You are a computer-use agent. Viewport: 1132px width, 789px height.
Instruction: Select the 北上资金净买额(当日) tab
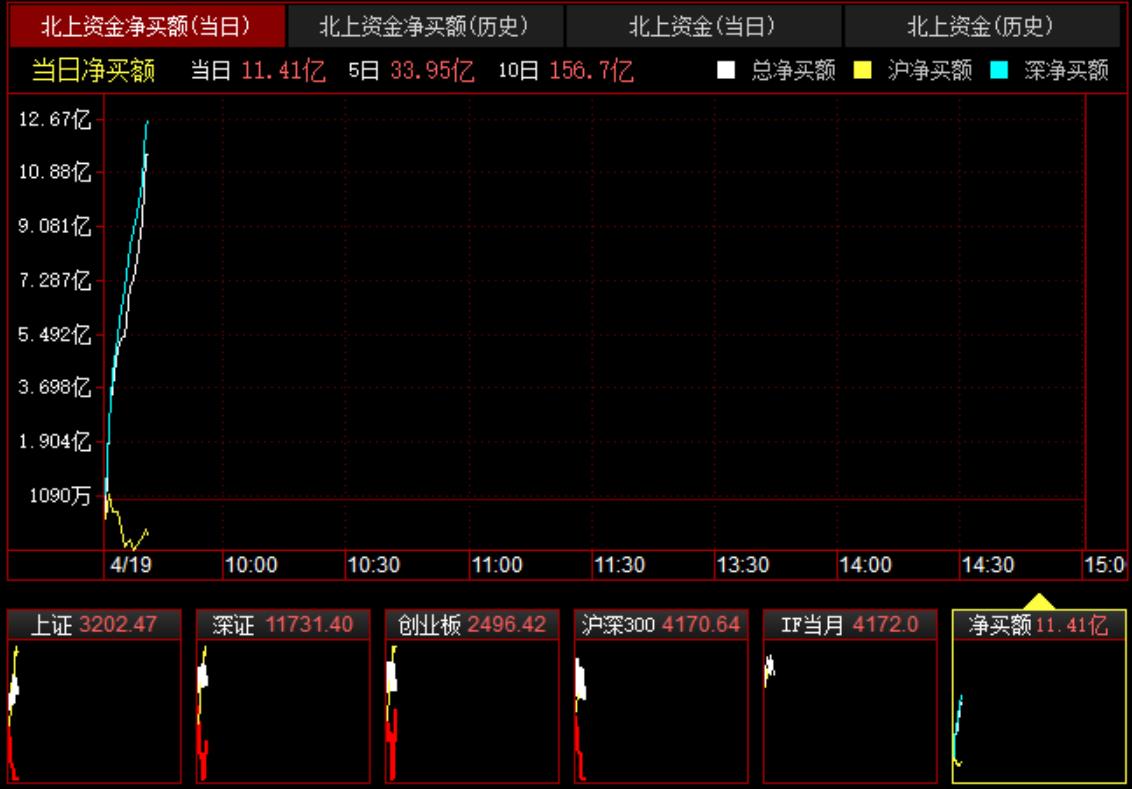pos(146,25)
